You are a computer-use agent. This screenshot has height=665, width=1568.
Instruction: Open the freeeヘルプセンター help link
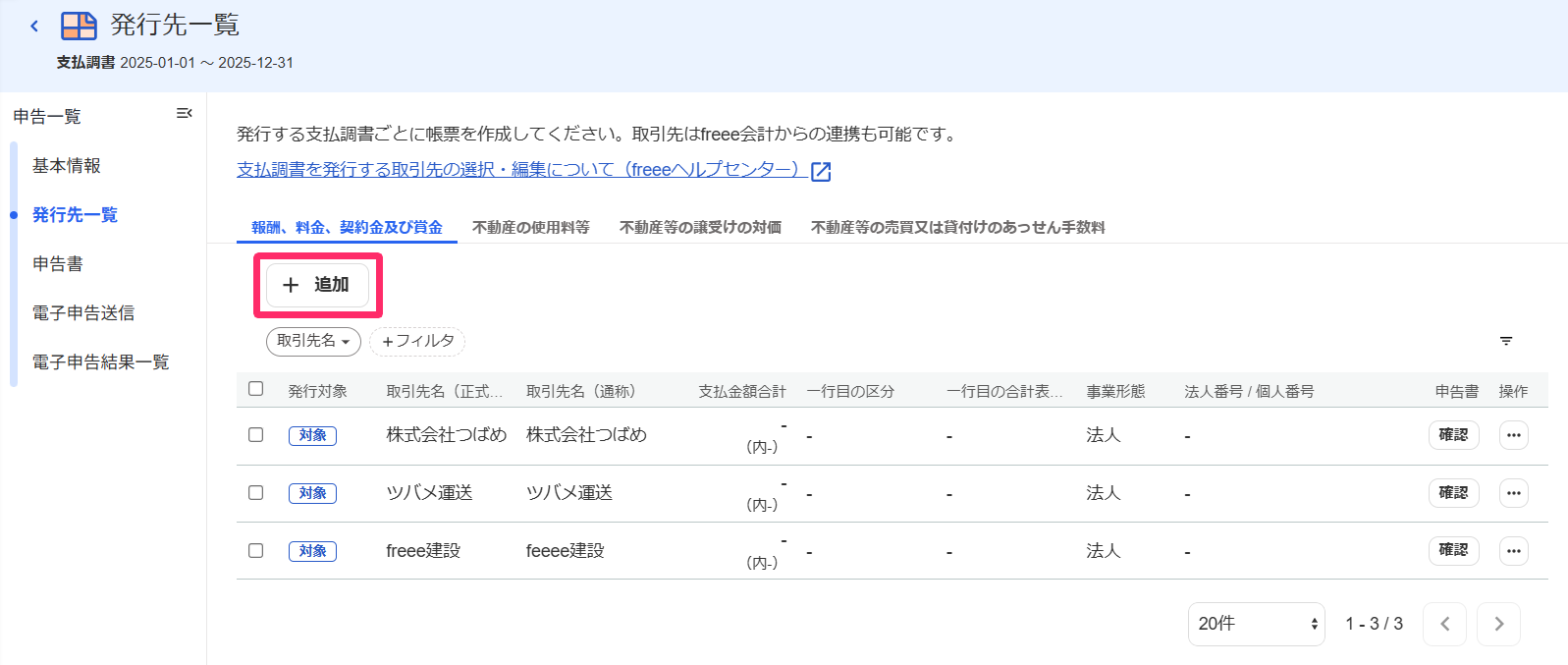(x=522, y=170)
